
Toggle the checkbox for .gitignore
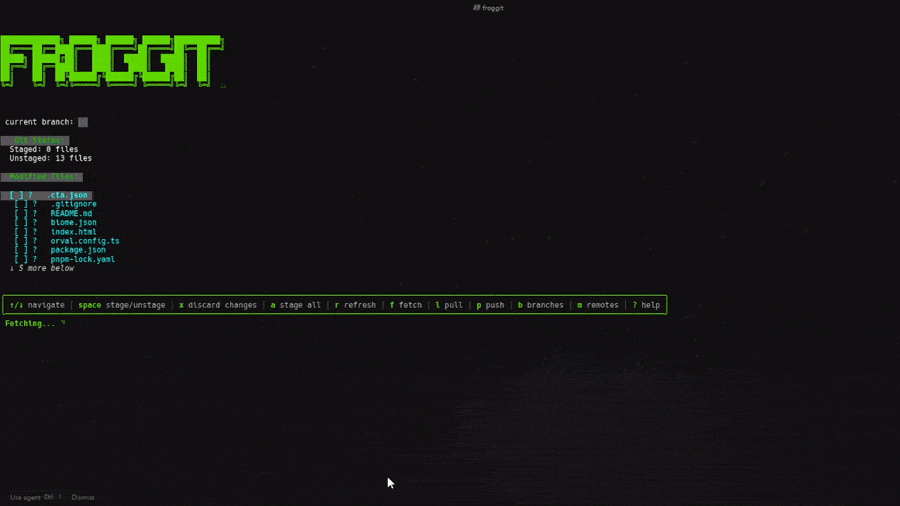[21, 204]
